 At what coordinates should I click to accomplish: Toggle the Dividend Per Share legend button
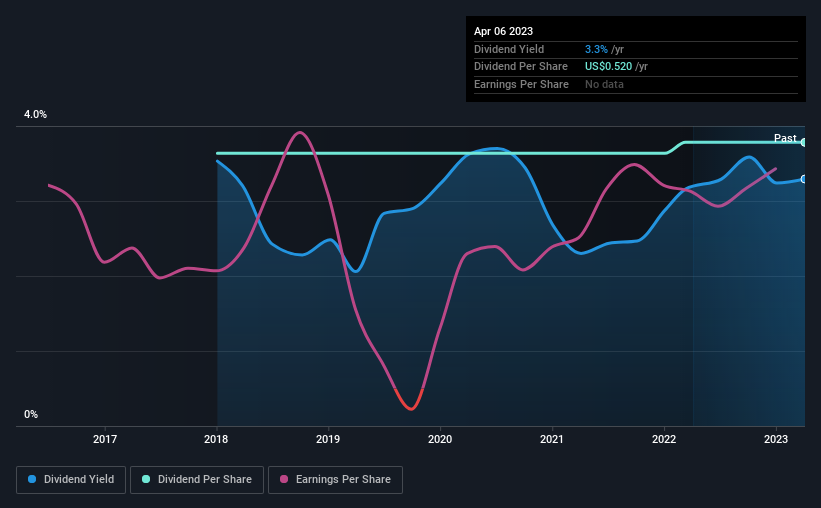[197, 480]
